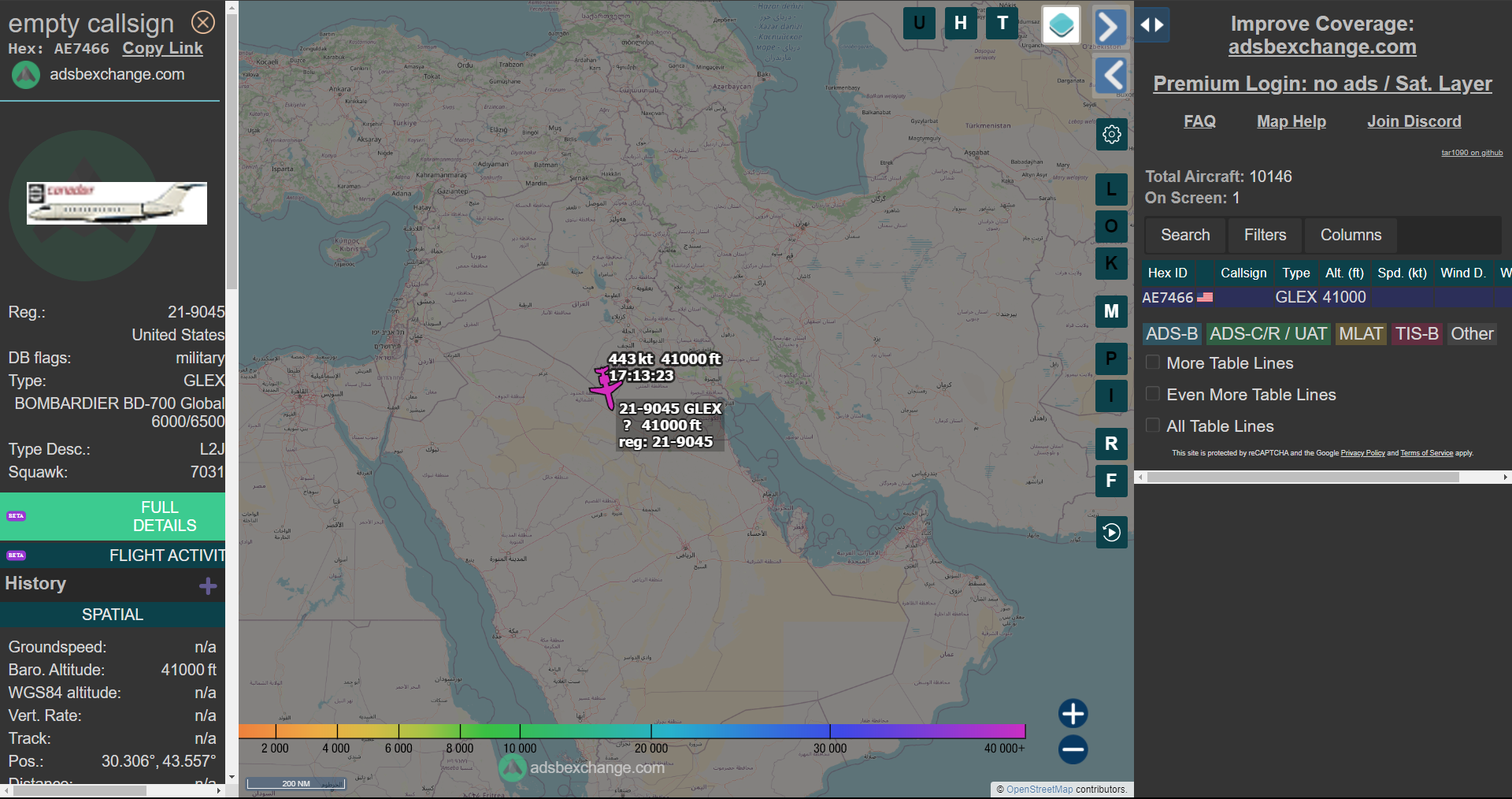Viewport: 1512px width, 799px height.
Task: Sort table by Wind D. column
Action: point(1463,273)
